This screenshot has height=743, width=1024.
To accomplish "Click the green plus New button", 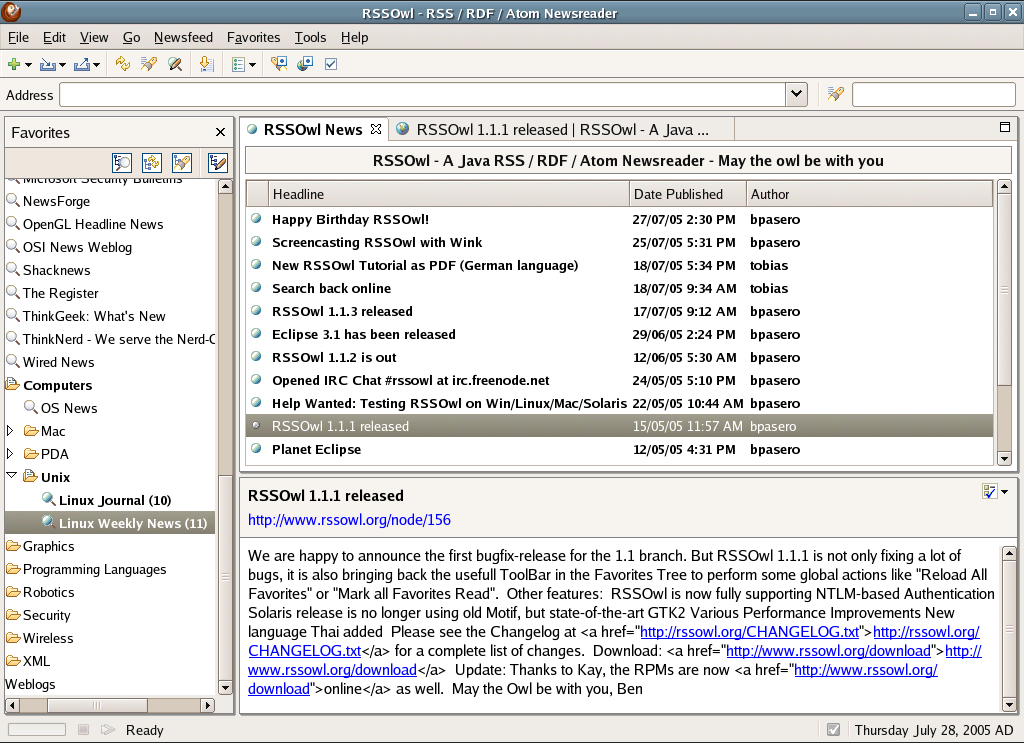I will 14,65.
